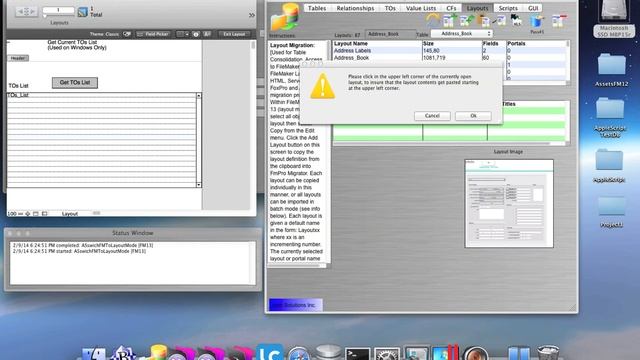Click the Layout Image preview thumbnail
640x360 pixels.
click(509, 203)
